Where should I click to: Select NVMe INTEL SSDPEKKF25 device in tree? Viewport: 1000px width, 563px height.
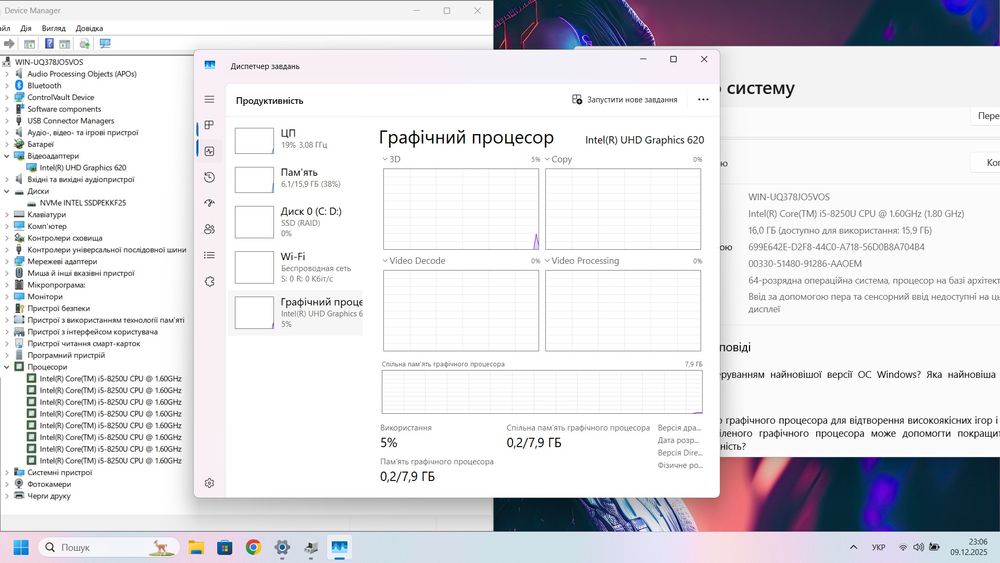83,203
